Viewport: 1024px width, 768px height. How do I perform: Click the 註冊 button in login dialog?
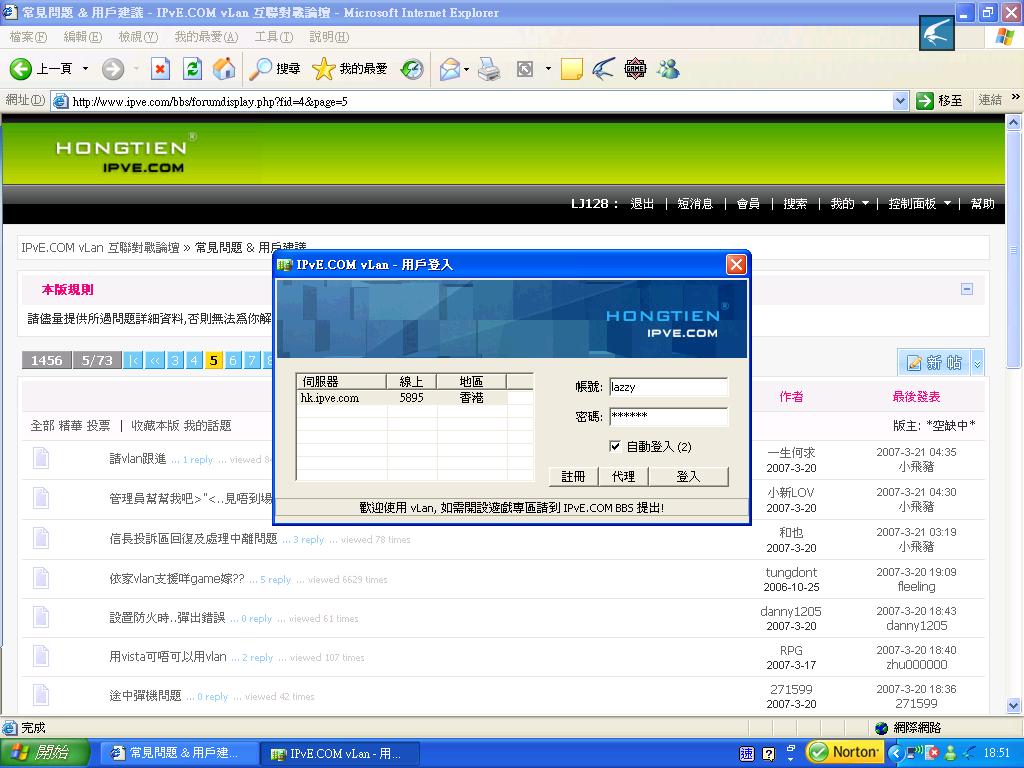coord(573,476)
